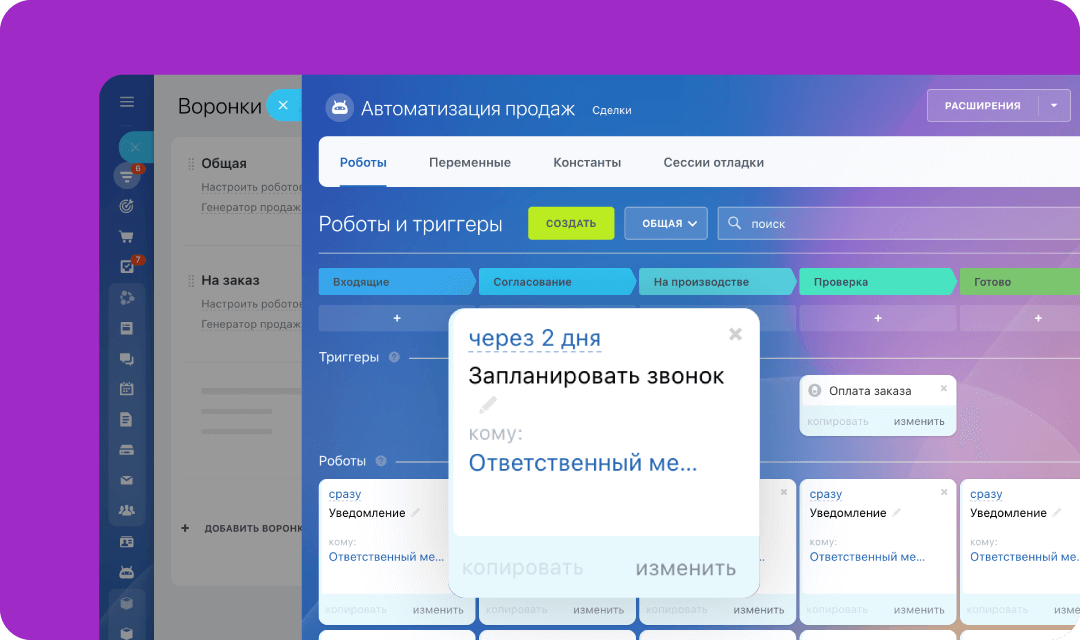The image size is (1080, 640).
Task: Click the help icon next to Роботы
Action: (381, 461)
